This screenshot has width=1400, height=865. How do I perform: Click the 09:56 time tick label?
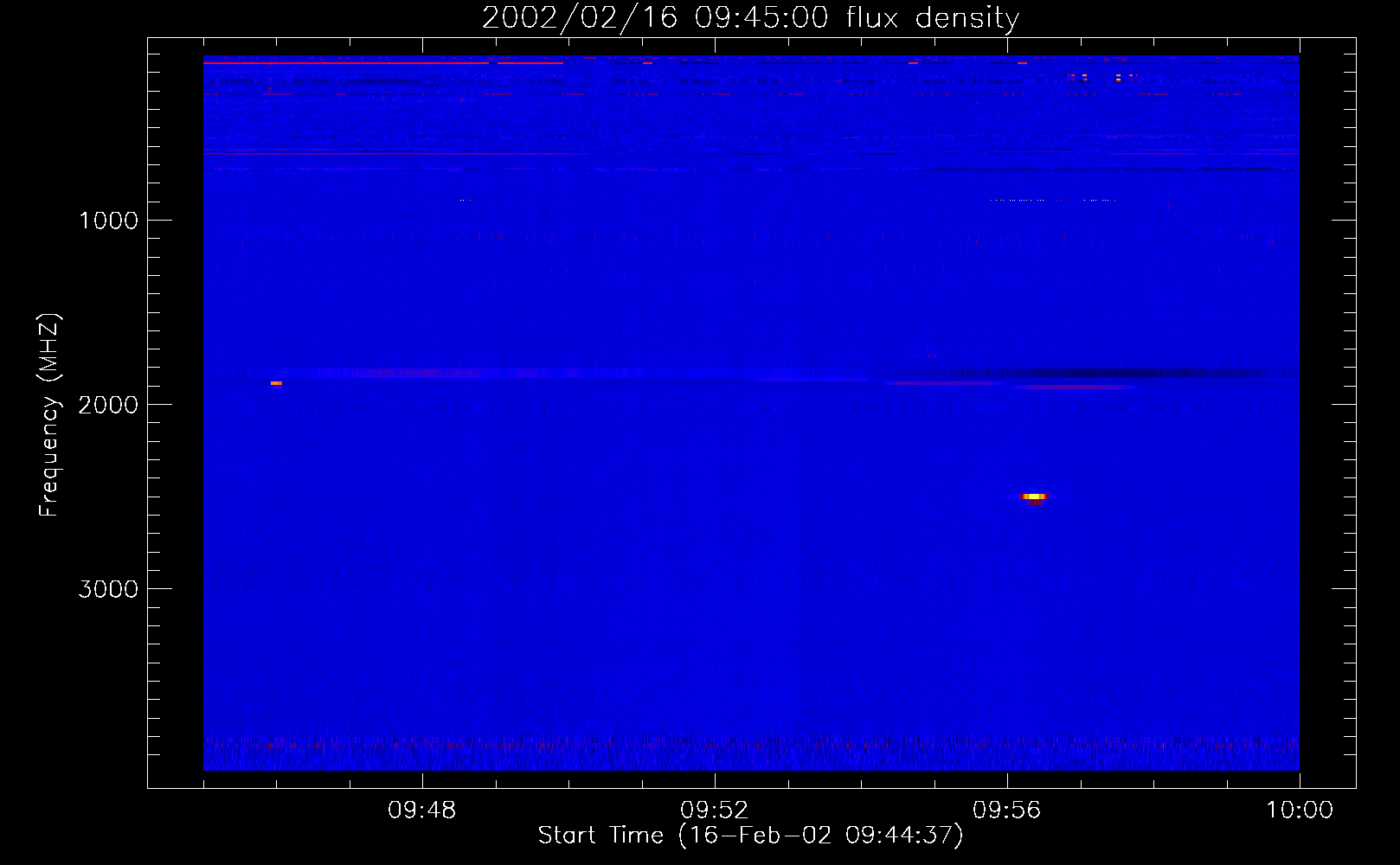pos(1007,811)
